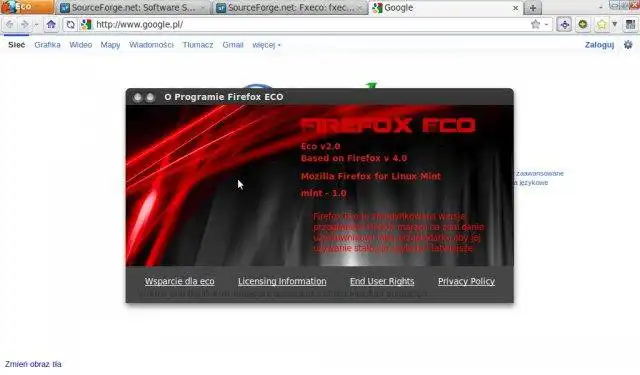Open the 'Licensing Information' link
This screenshot has height=375, width=640.
[x=282, y=281]
